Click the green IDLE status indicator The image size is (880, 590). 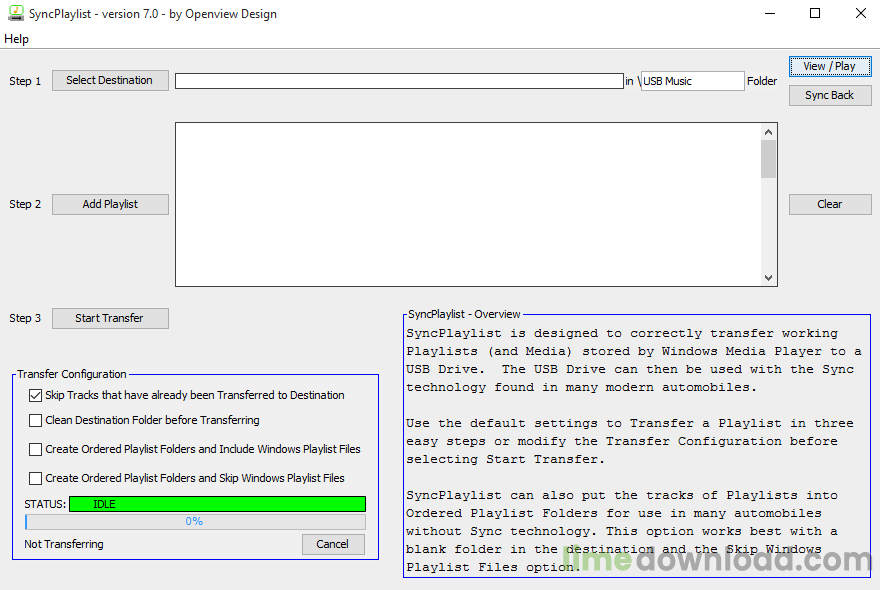click(x=217, y=504)
